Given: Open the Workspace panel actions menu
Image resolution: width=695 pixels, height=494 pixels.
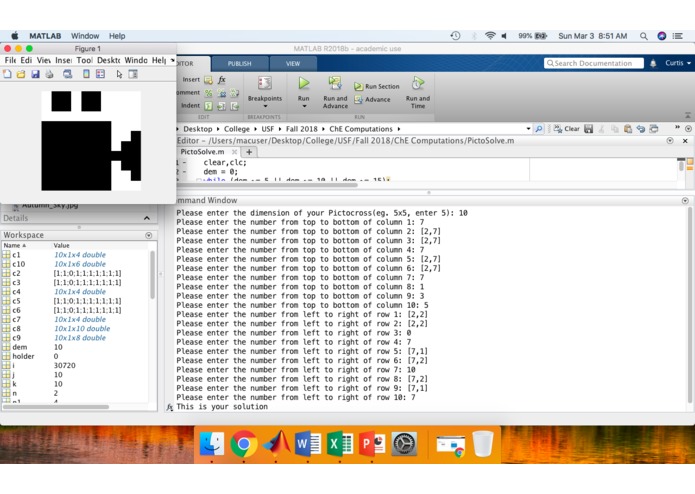Looking at the screenshot, I should 148,235.
